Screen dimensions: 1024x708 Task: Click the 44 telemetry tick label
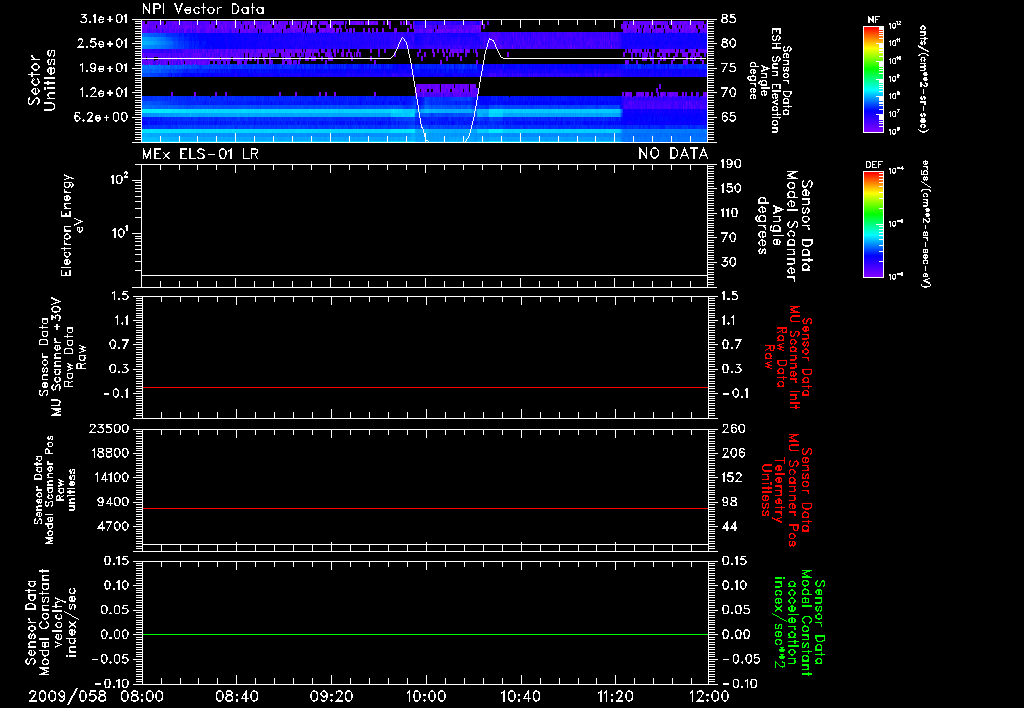[x=729, y=526]
